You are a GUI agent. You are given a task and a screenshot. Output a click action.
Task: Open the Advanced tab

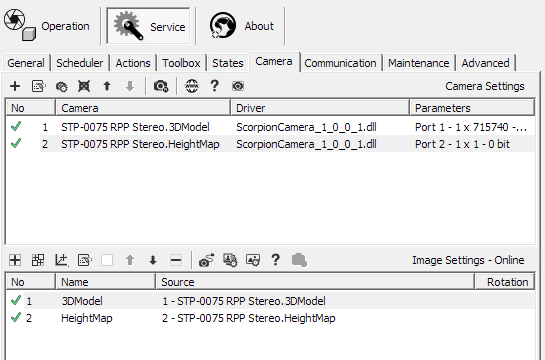[485, 63]
